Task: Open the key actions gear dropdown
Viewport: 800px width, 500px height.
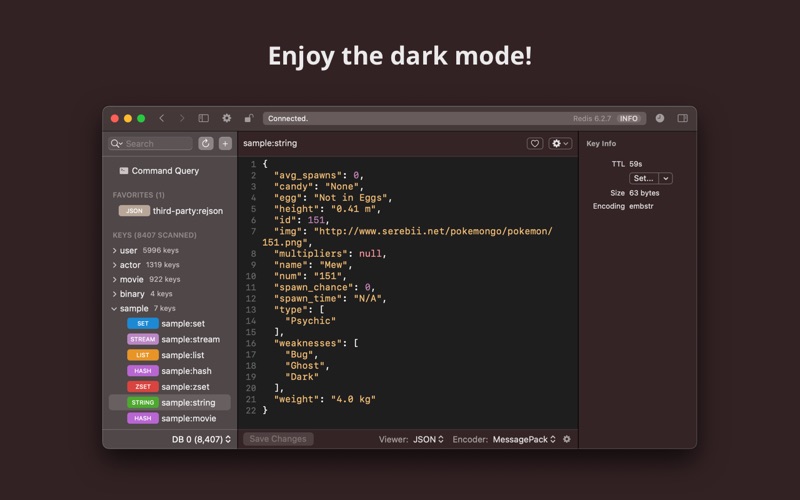Action: click(x=561, y=143)
